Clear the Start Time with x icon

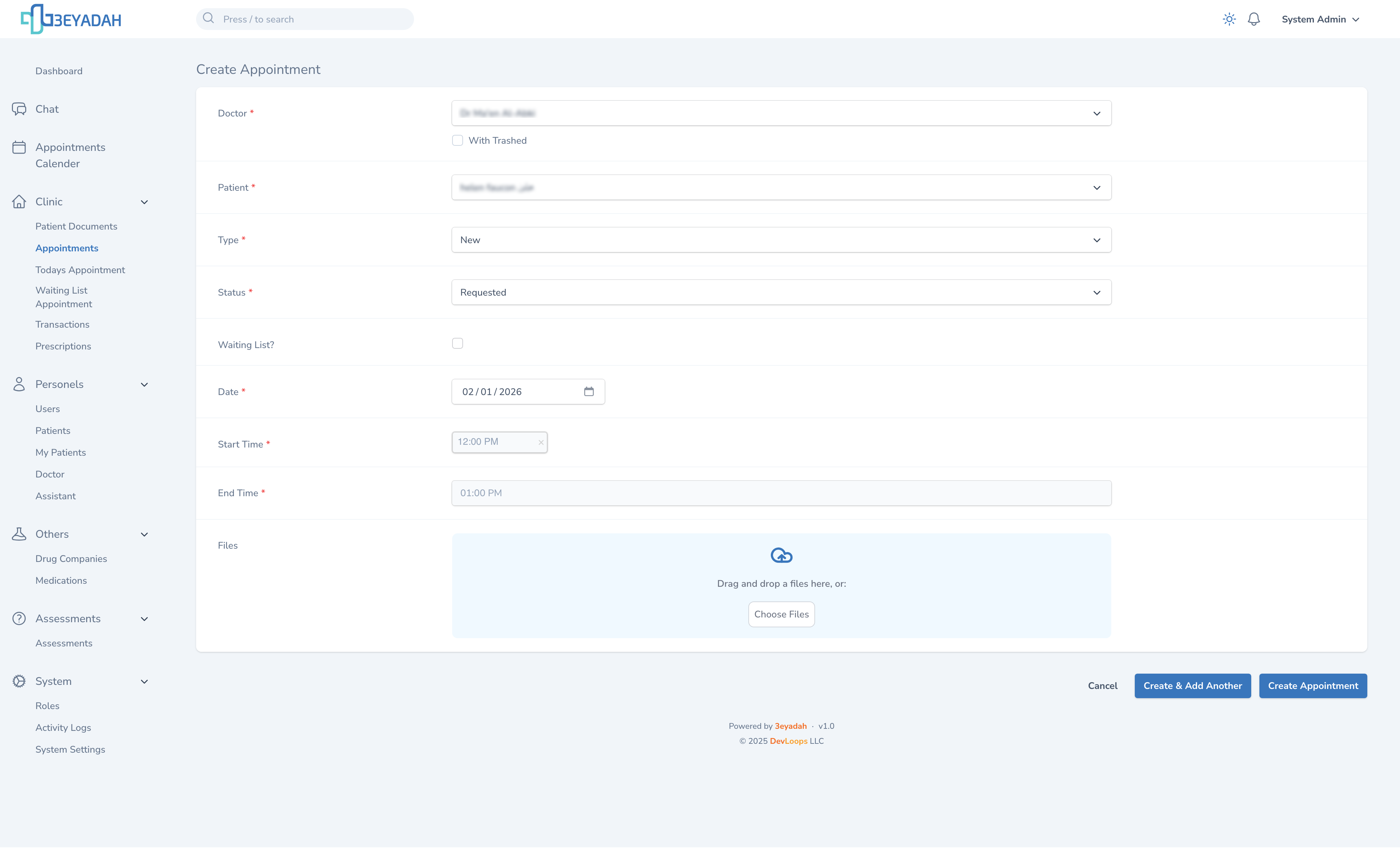coord(541,442)
